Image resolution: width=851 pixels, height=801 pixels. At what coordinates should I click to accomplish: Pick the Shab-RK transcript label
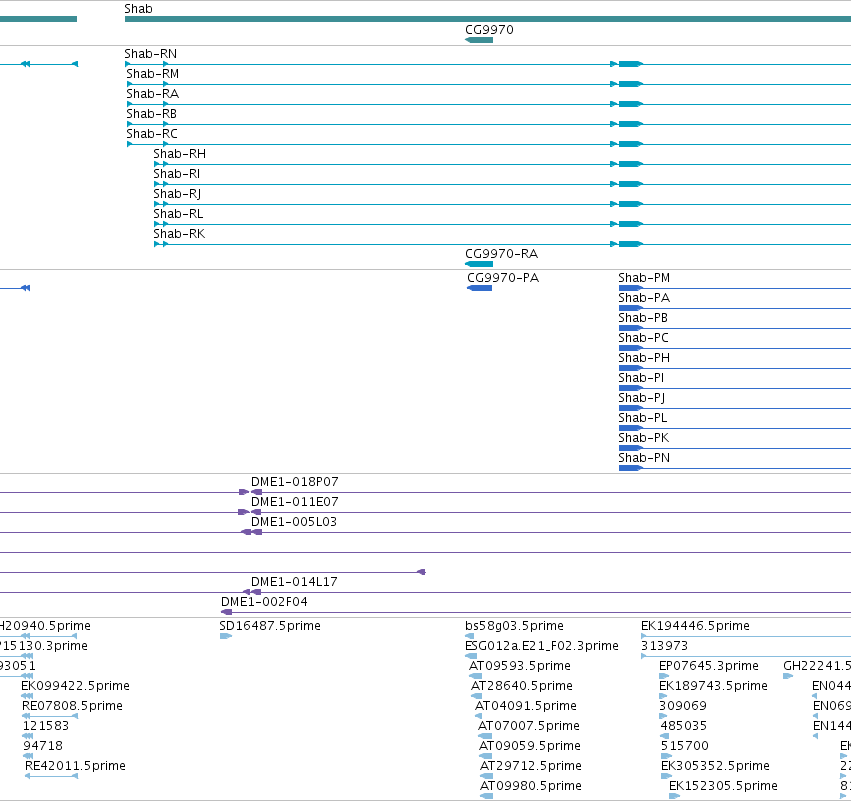coord(179,234)
